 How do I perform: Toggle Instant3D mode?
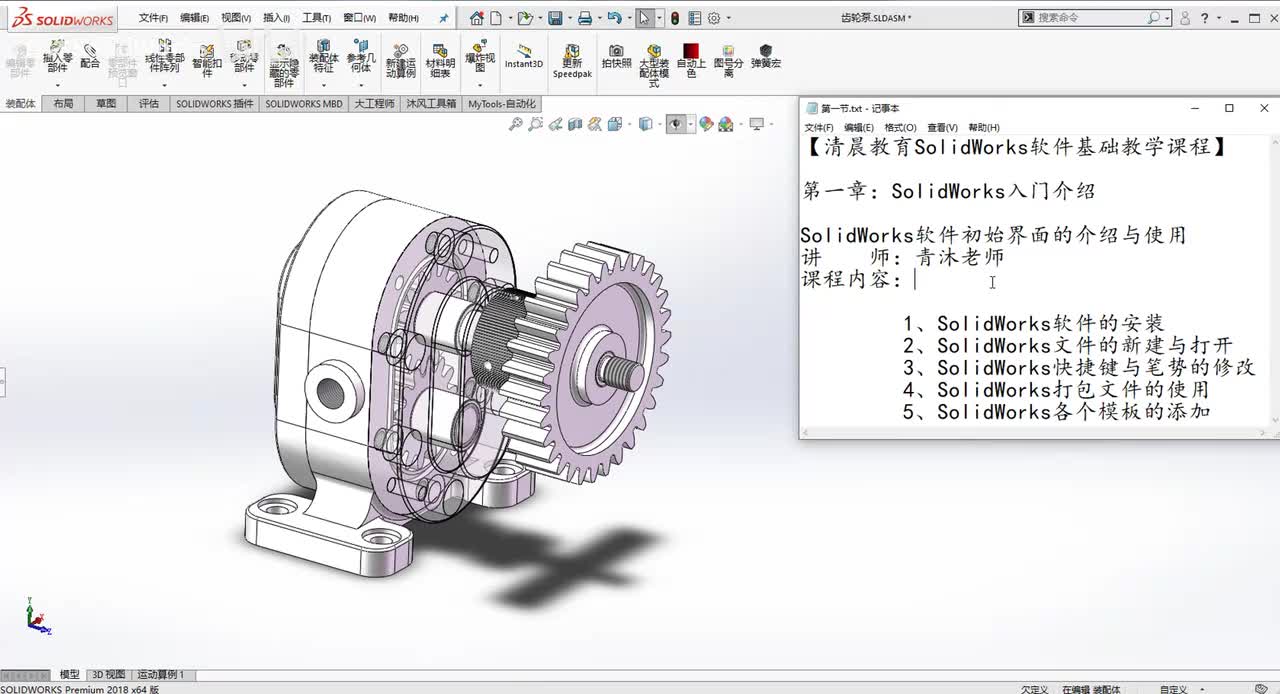point(523,56)
